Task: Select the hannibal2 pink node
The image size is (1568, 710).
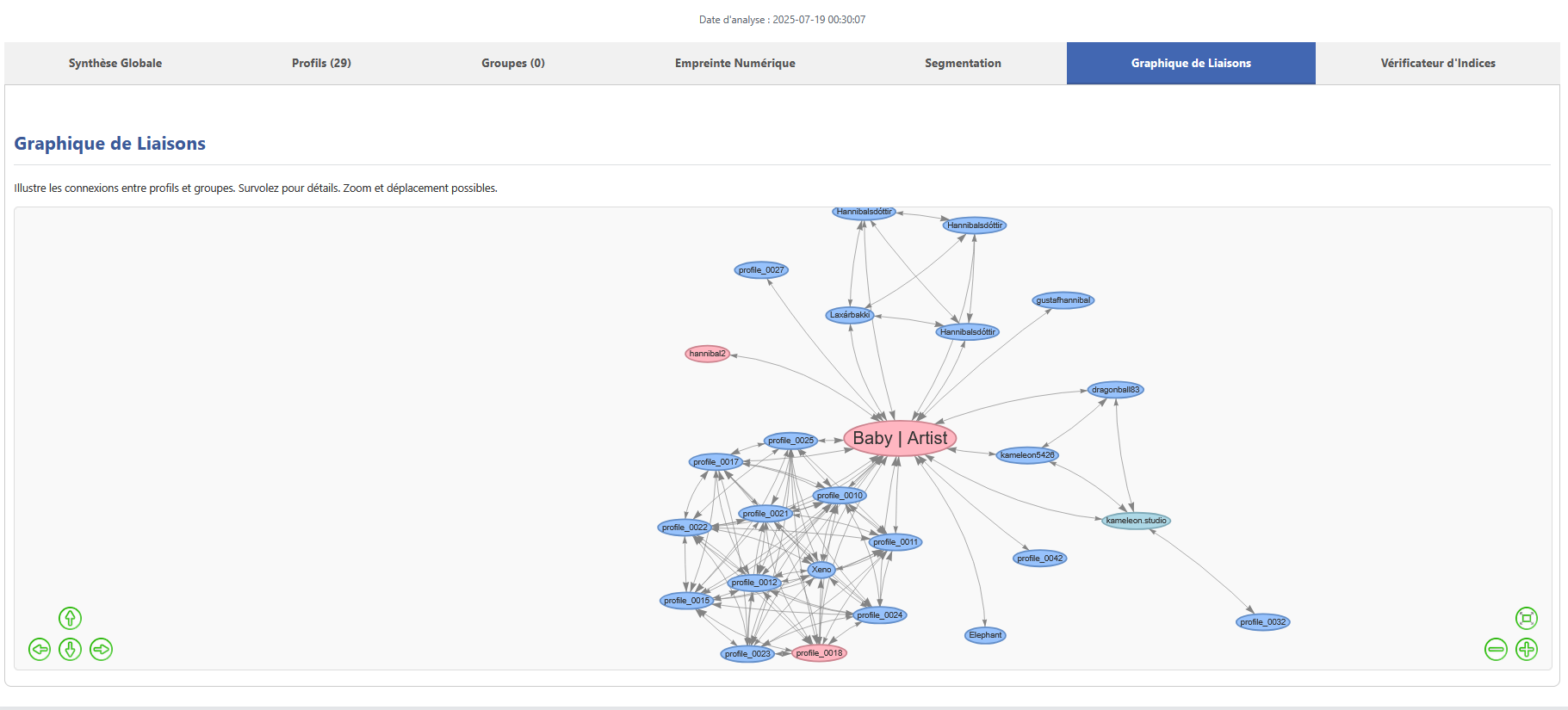Action: click(x=707, y=354)
